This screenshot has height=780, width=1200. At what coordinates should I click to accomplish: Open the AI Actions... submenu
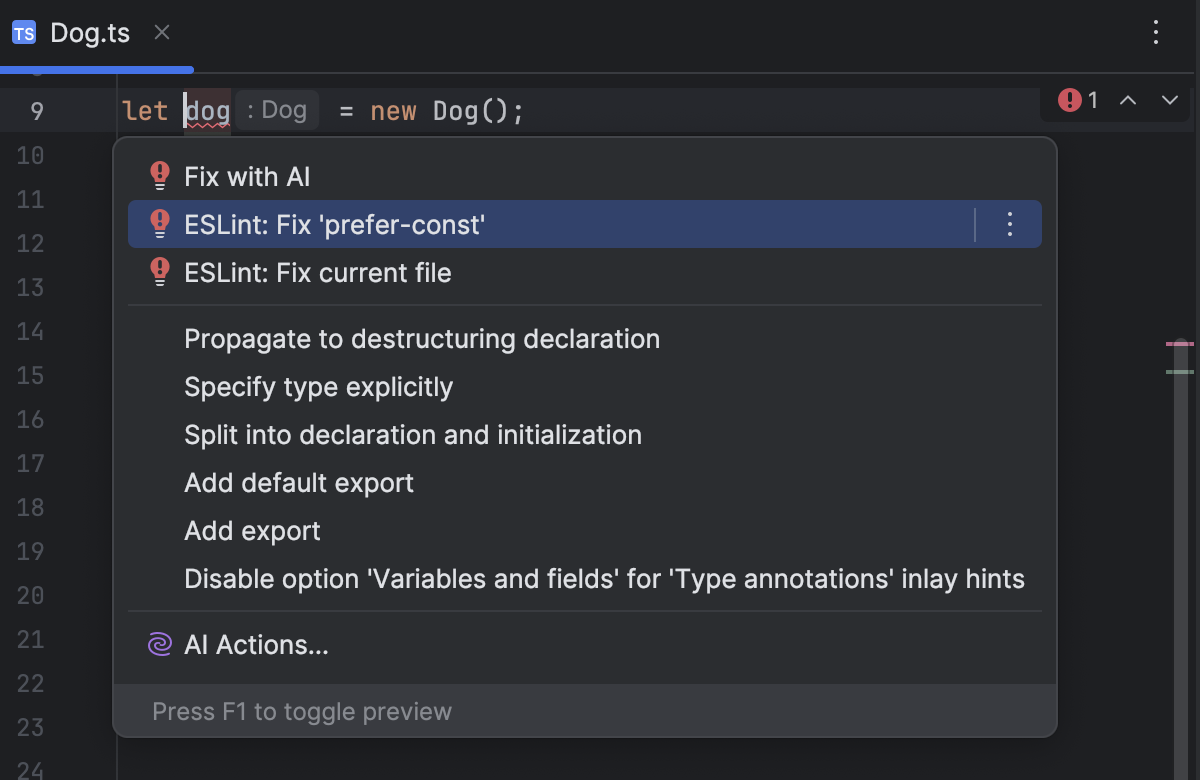click(256, 645)
